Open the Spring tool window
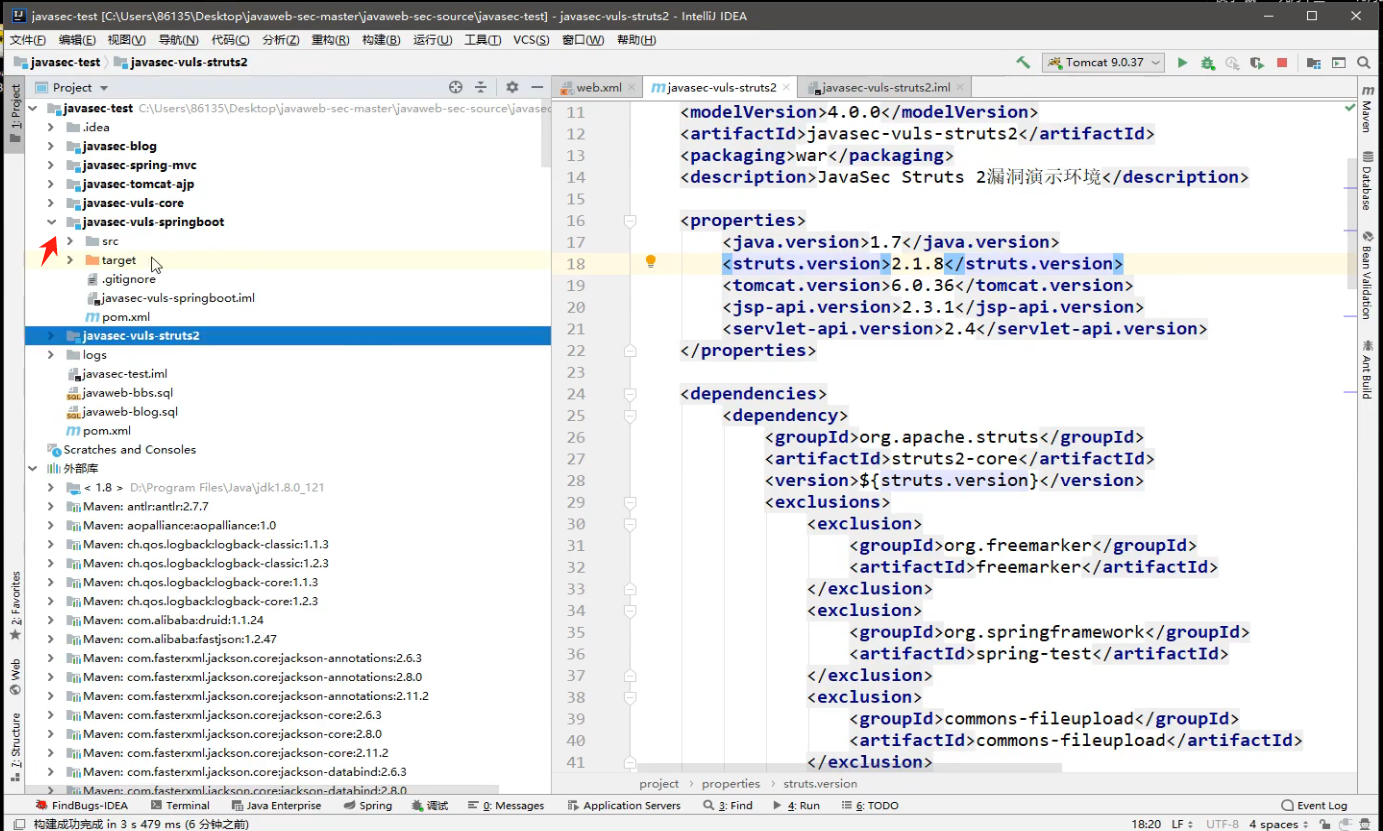 367,805
